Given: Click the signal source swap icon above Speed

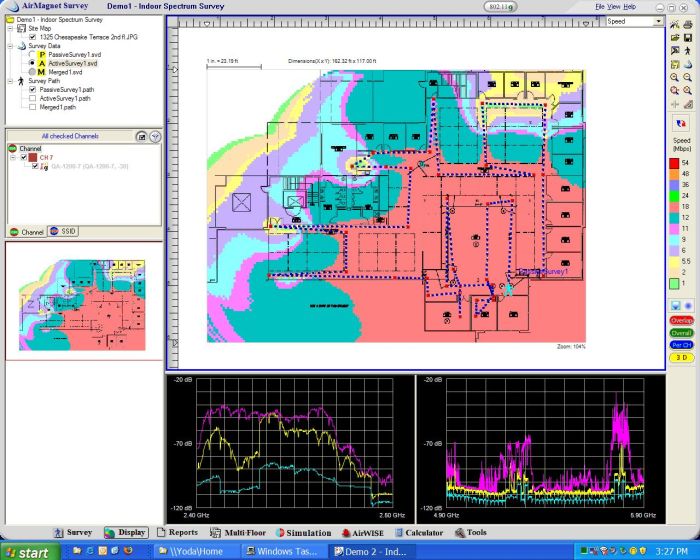Looking at the screenshot, I should click(681, 124).
